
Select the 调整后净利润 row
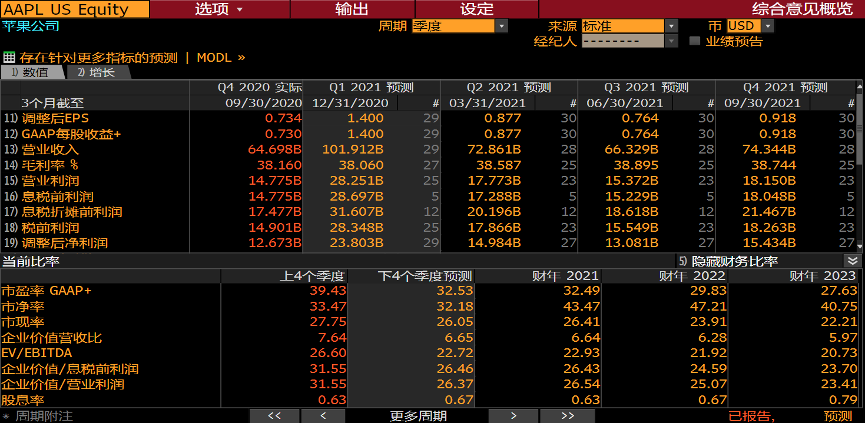pyautogui.click(x=429, y=243)
